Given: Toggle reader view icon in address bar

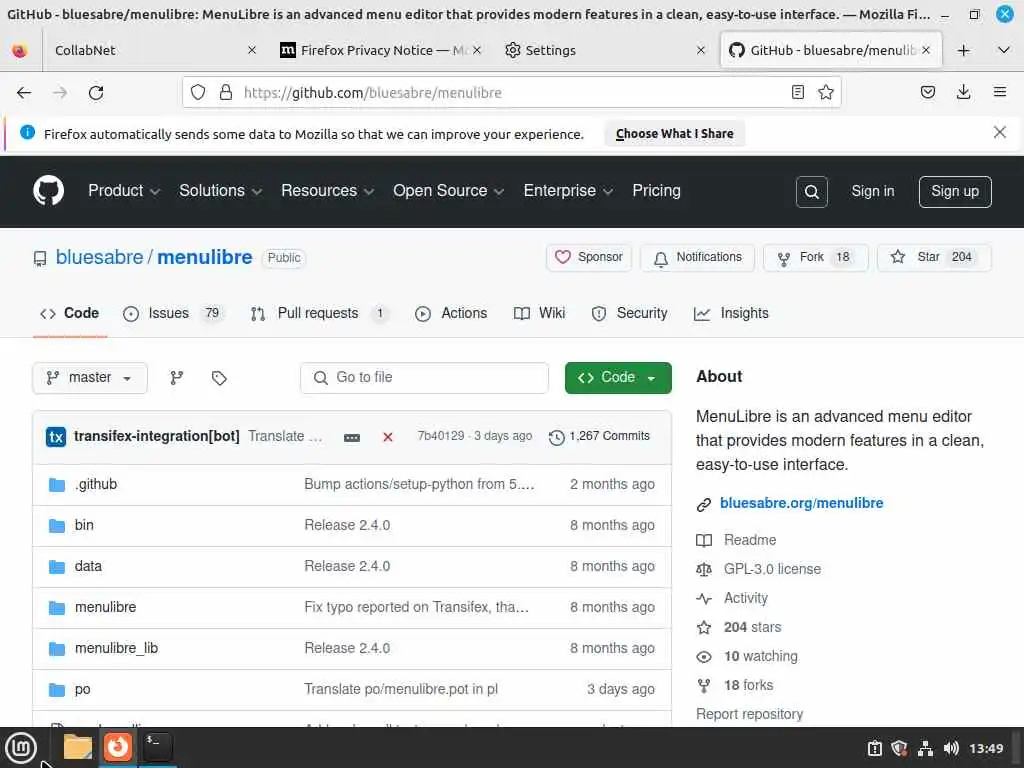Looking at the screenshot, I should click(x=797, y=92).
